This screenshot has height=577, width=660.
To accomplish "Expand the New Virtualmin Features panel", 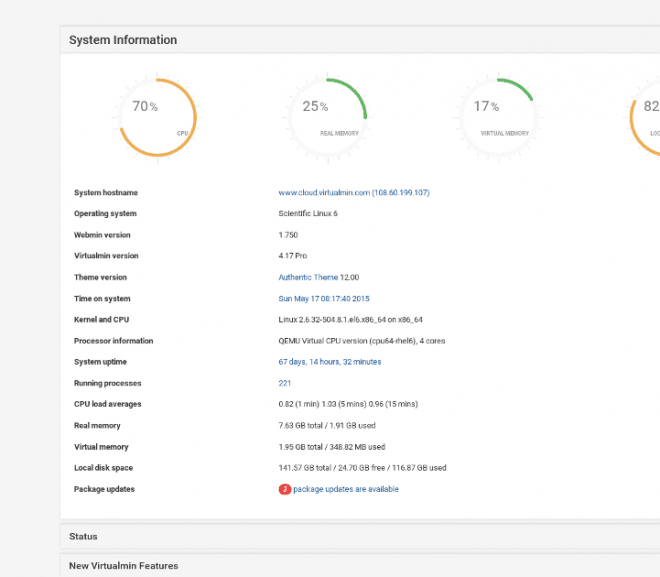I will (x=360, y=565).
